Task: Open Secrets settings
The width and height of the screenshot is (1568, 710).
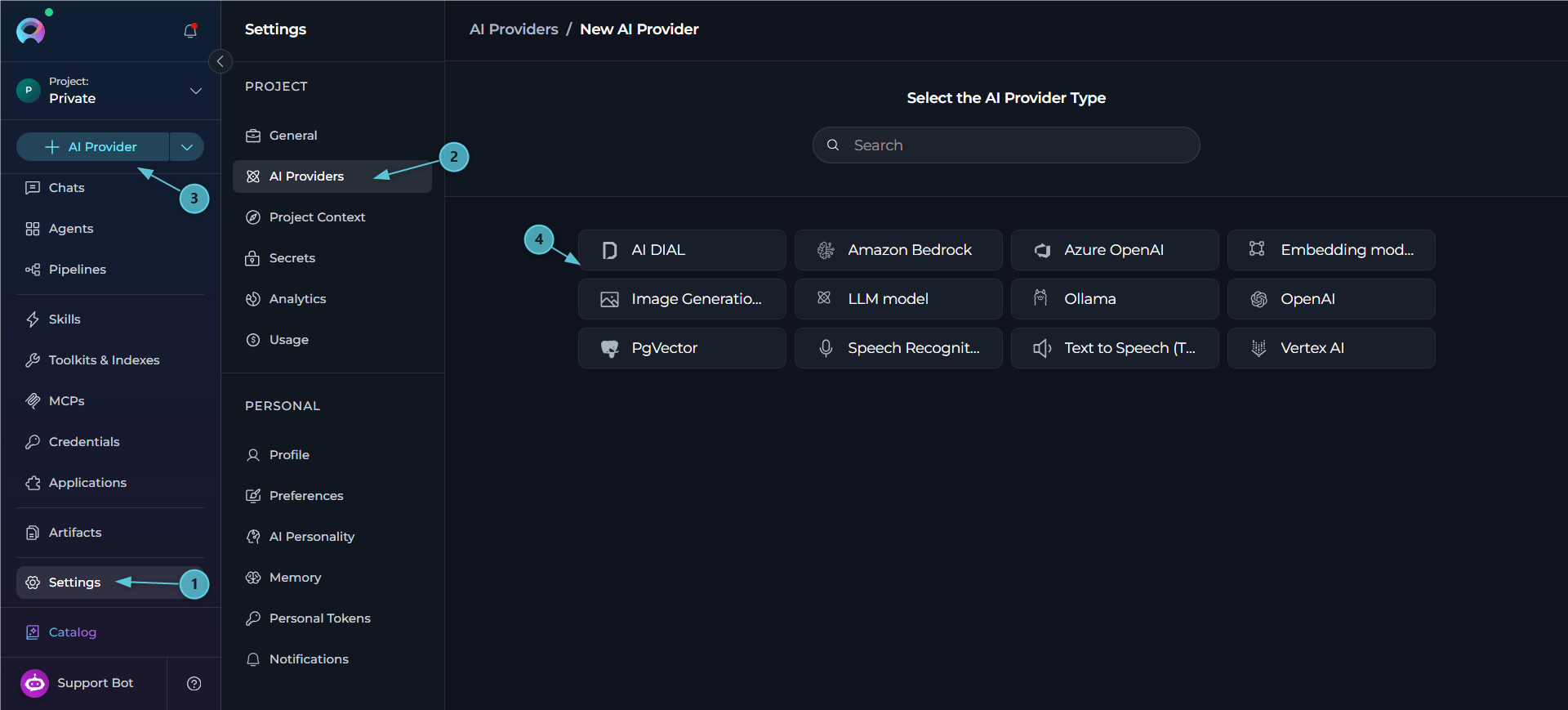Action: tap(332, 258)
